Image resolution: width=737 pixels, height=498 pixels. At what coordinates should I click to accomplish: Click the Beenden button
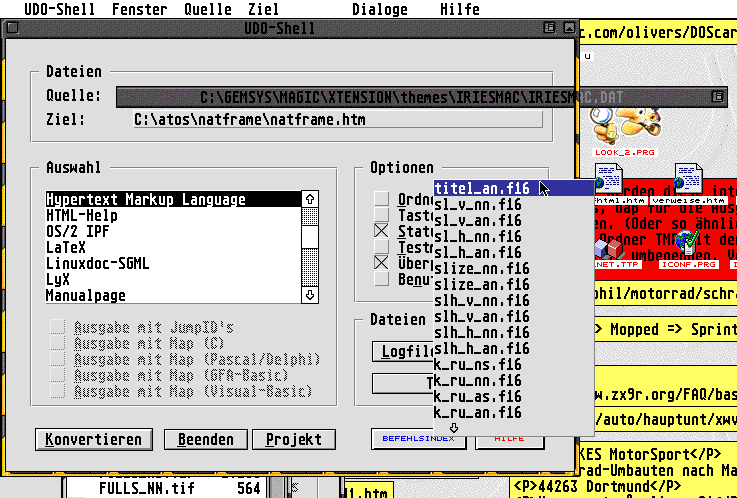click(x=206, y=439)
